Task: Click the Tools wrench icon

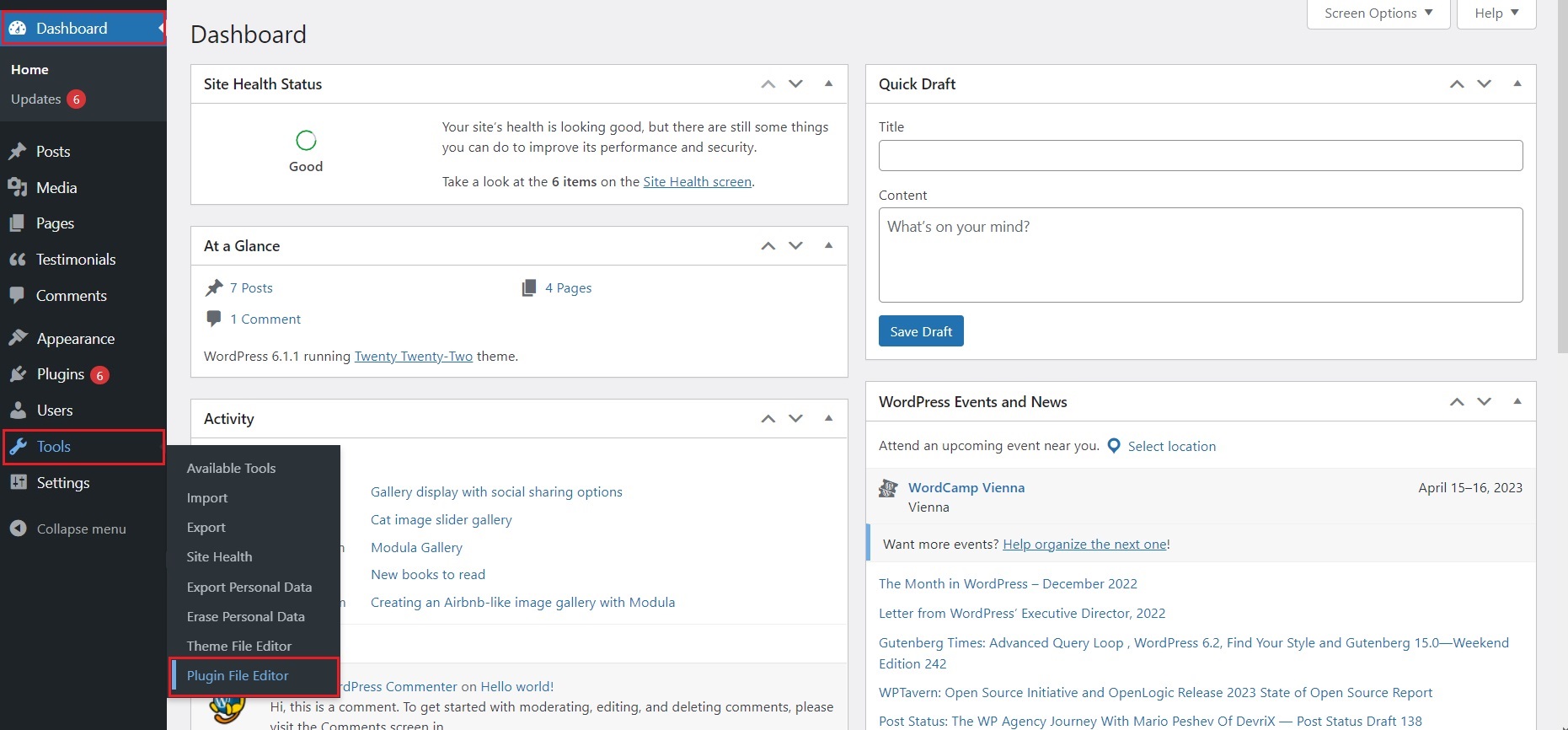Action: 18,447
